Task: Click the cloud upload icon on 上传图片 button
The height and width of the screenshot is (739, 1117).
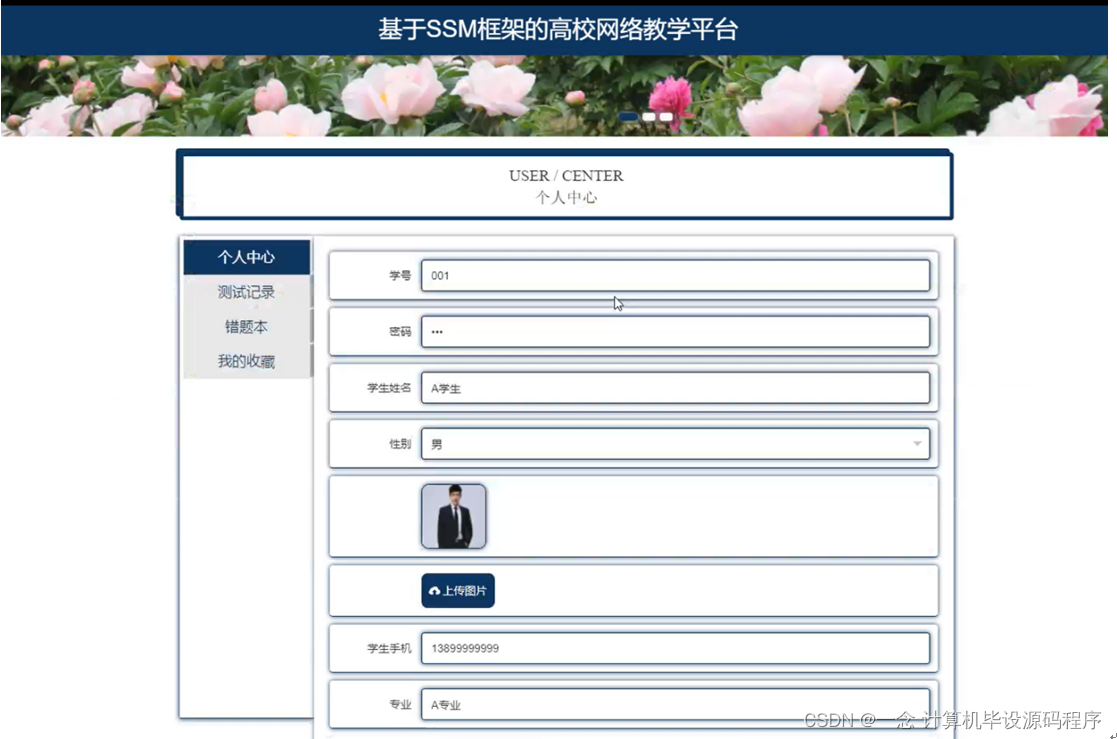Action: (x=434, y=590)
